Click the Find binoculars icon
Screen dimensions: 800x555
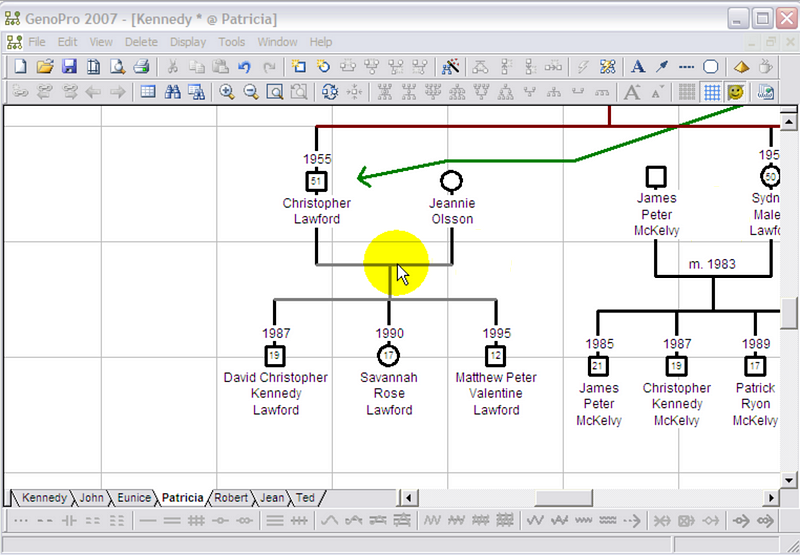pos(172,92)
